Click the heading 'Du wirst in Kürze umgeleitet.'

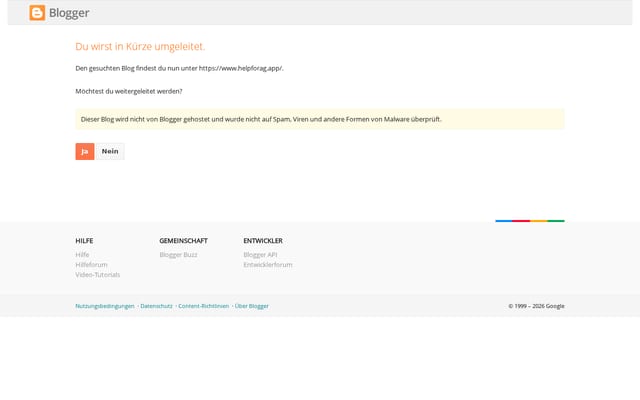[140, 47]
